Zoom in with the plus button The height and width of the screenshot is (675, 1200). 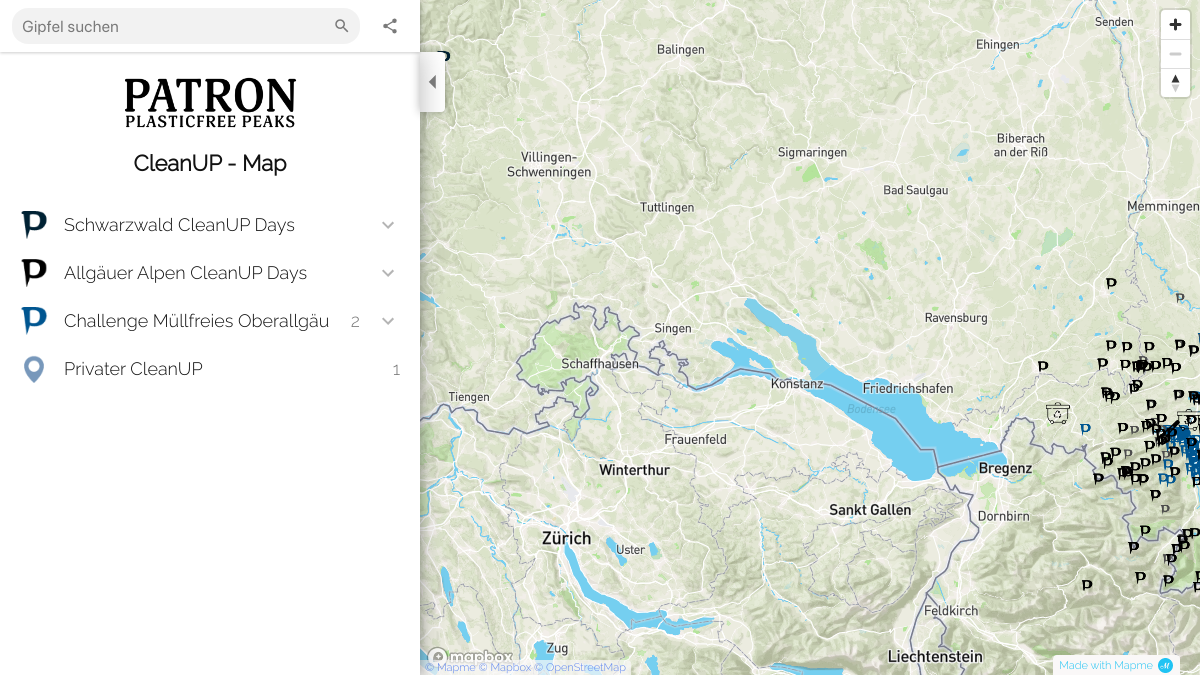click(x=1175, y=25)
